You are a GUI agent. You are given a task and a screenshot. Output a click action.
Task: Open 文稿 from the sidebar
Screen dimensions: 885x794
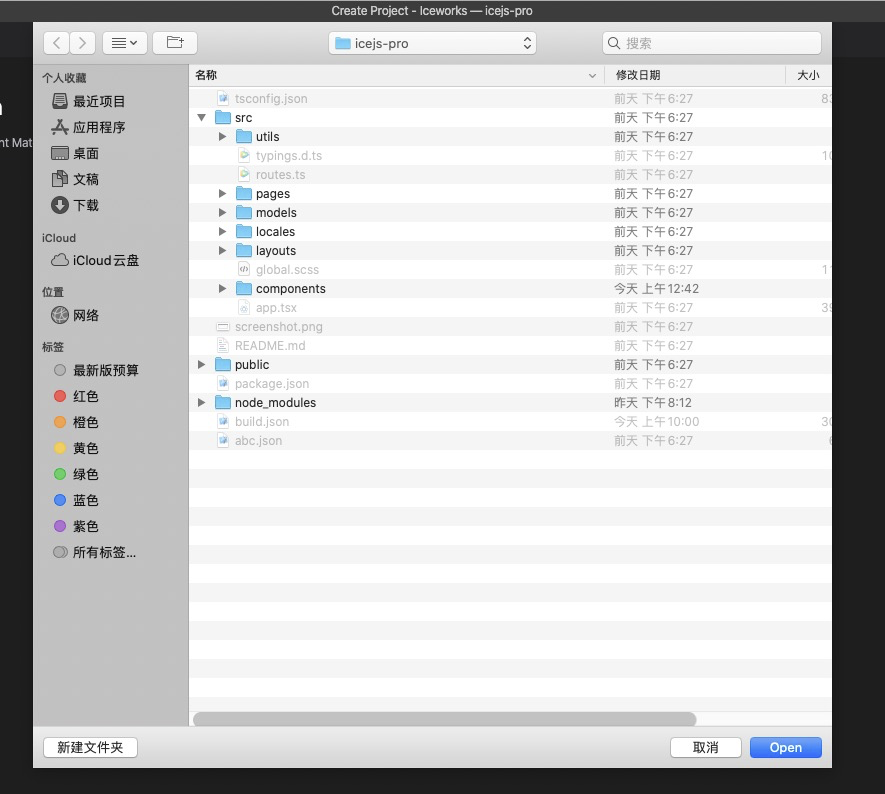(x=85, y=179)
